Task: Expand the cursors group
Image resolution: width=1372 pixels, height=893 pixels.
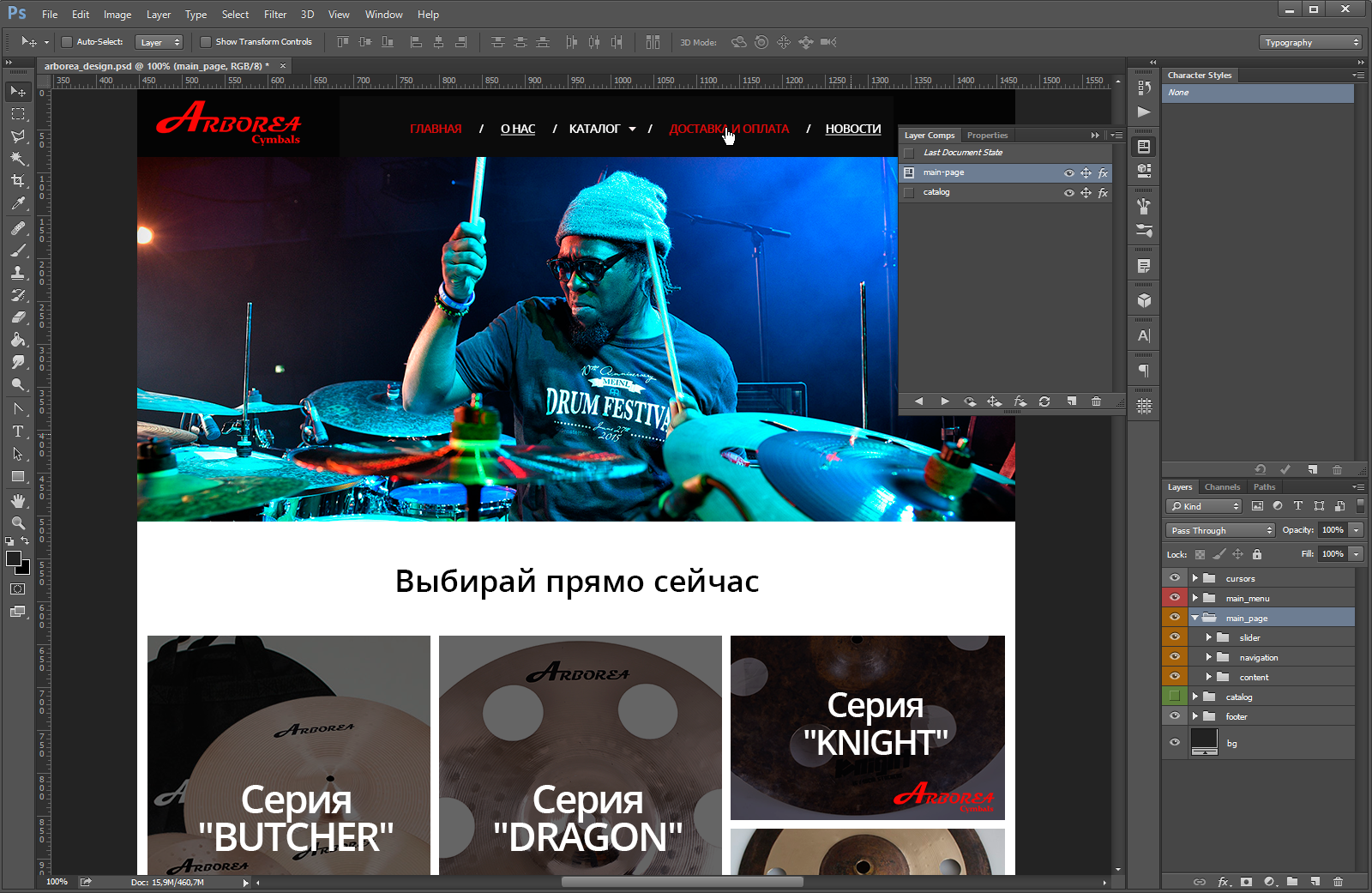Action: (x=1195, y=578)
